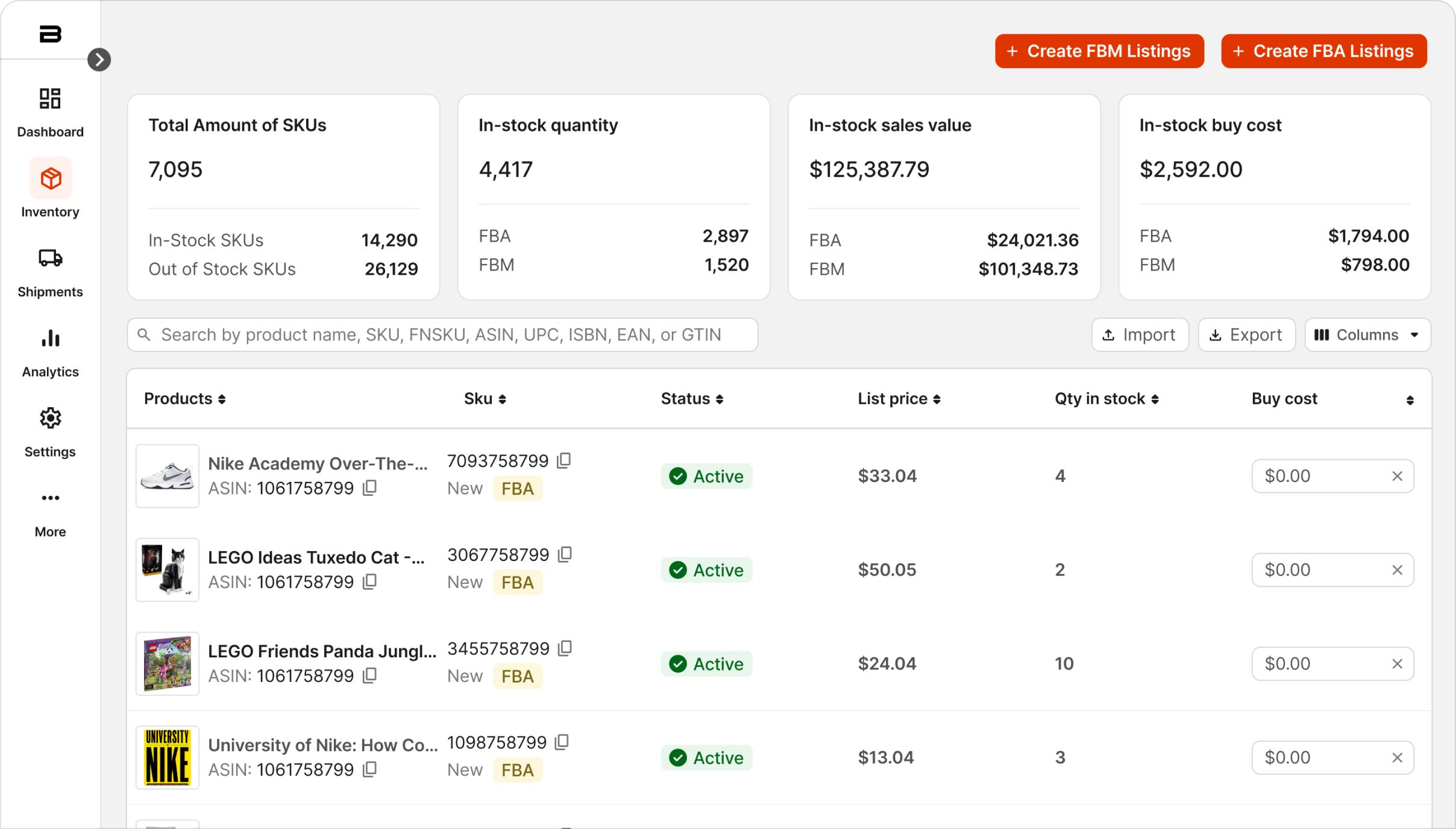Select the Inventory sidebar item

[50, 189]
